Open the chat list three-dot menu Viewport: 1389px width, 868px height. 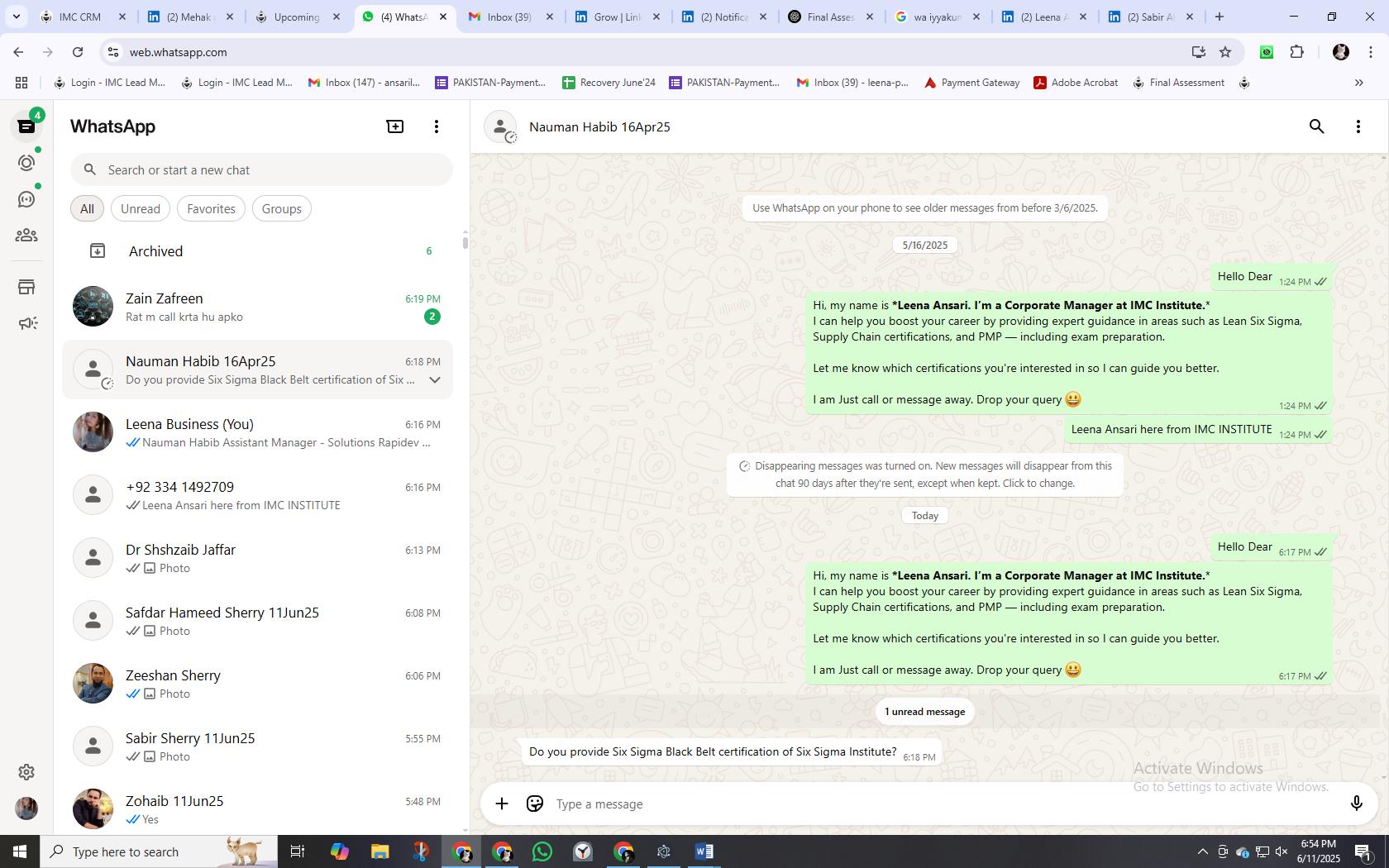click(437, 126)
